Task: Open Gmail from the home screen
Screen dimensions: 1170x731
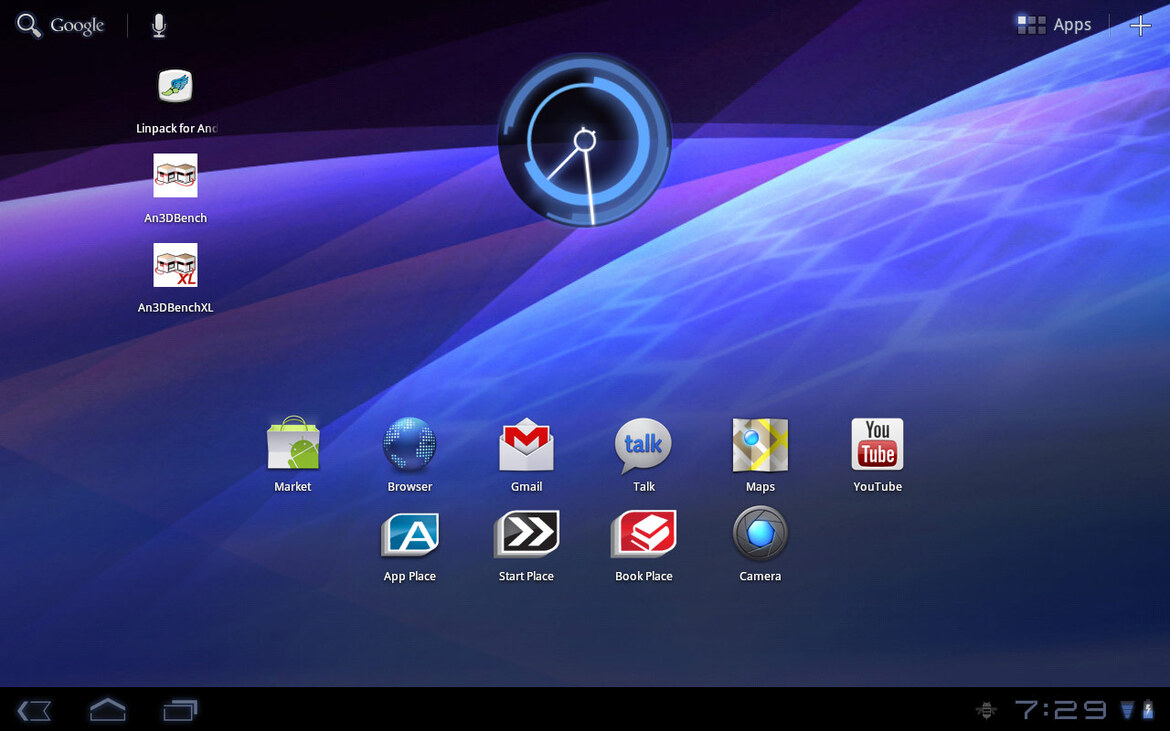Action: pyautogui.click(x=526, y=445)
